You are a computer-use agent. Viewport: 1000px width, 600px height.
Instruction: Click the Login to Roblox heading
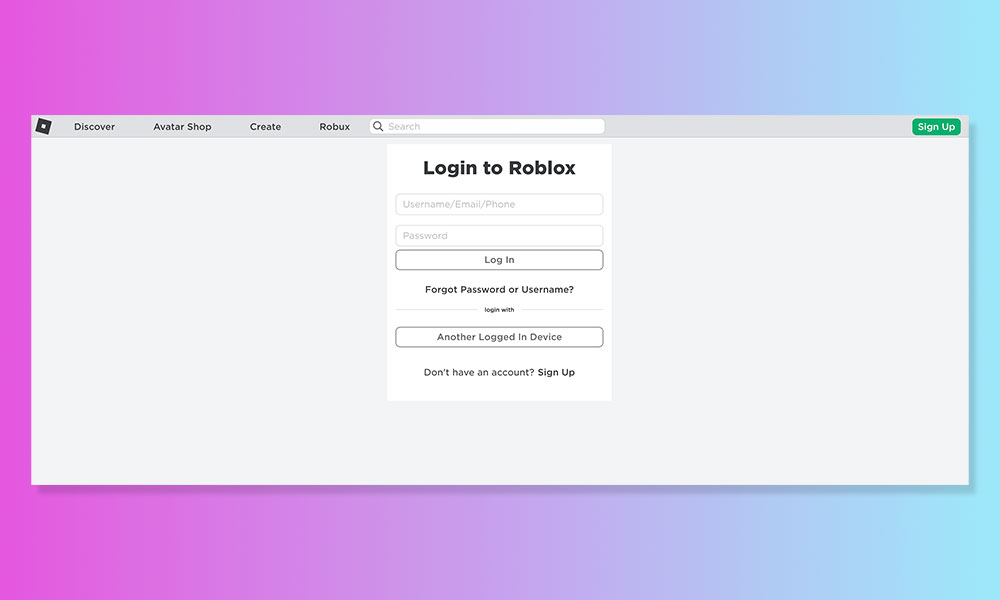[499, 168]
